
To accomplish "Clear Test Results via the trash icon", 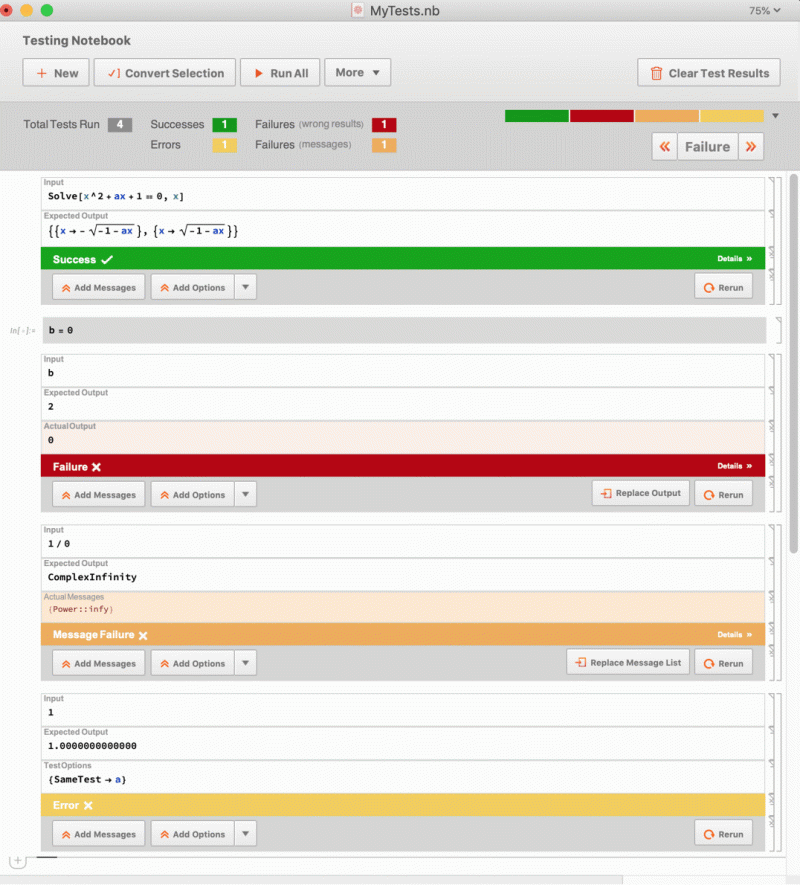I will tap(658, 72).
